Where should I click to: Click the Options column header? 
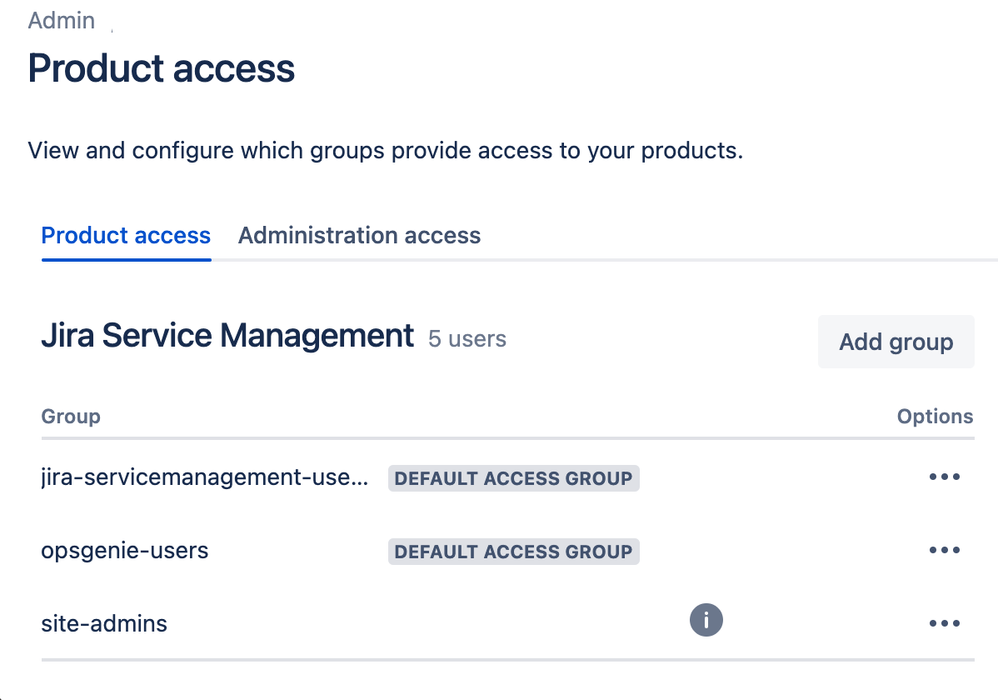(x=935, y=416)
